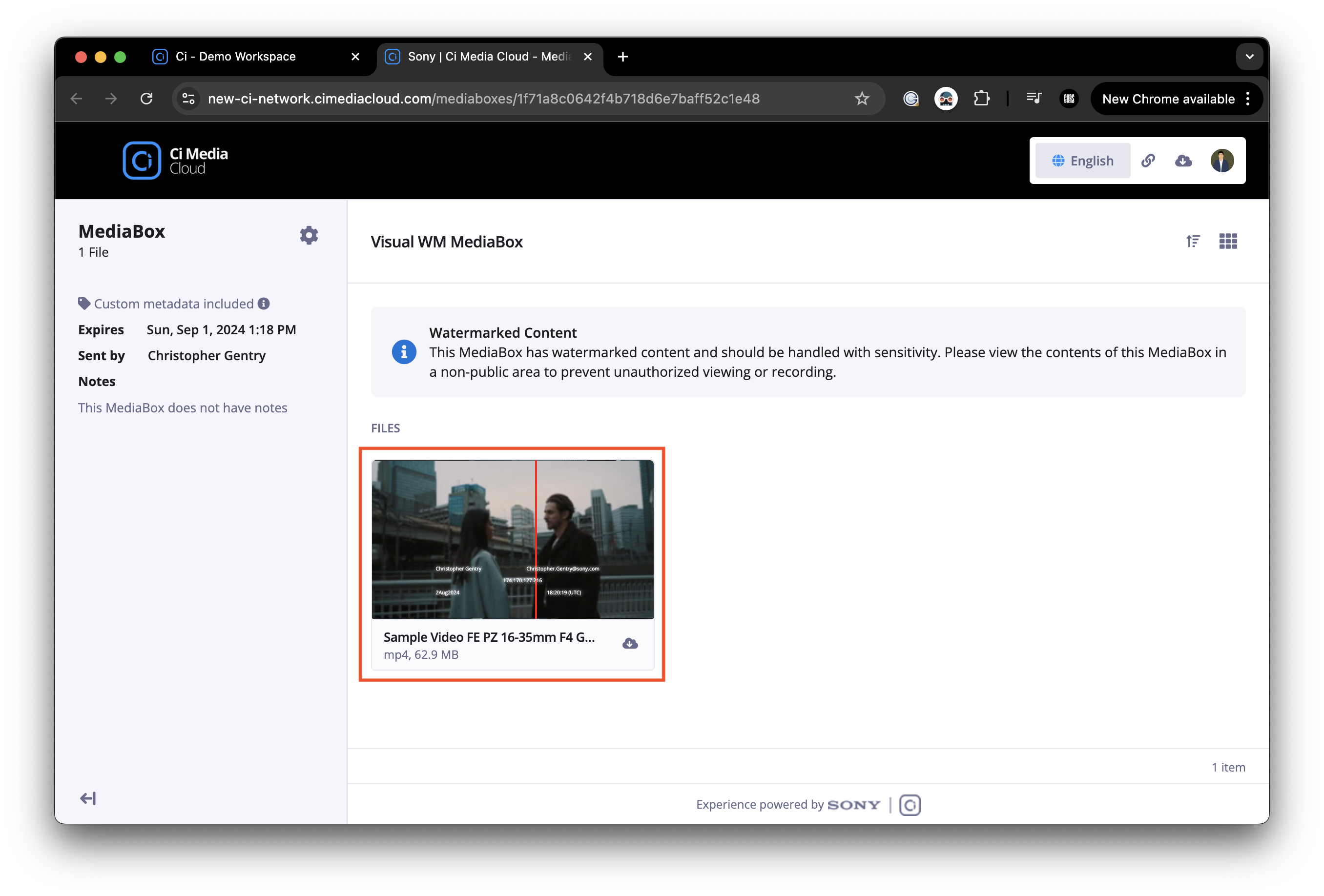Close the Sony Ci Media Cloud tab

(587, 57)
